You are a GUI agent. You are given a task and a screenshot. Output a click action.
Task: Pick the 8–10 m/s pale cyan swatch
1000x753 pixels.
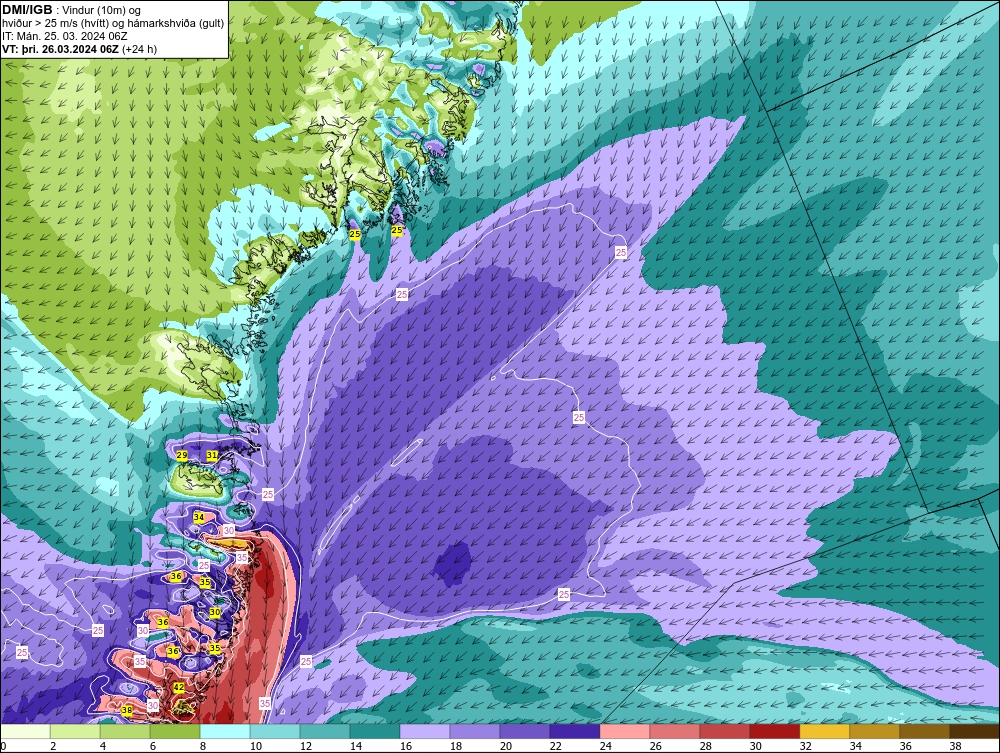tap(225, 731)
